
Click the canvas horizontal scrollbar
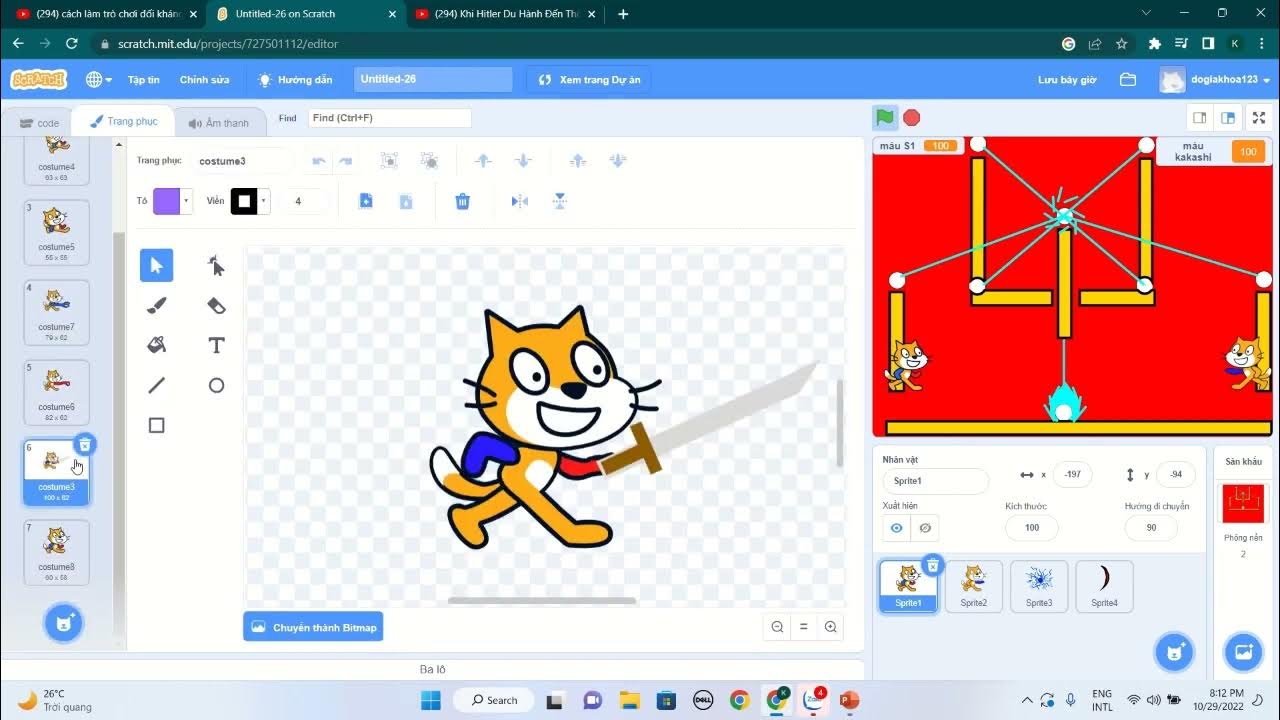click(542, 601)
